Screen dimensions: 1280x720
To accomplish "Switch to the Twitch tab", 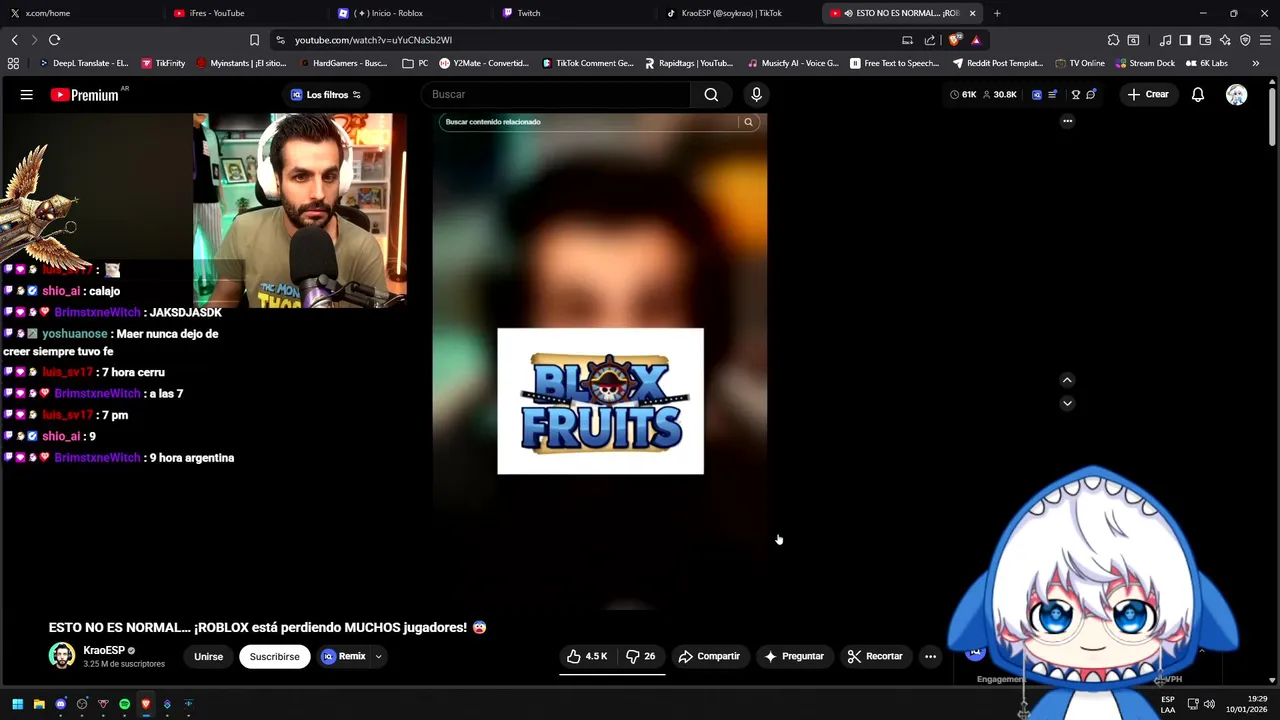I will point(575,13).
